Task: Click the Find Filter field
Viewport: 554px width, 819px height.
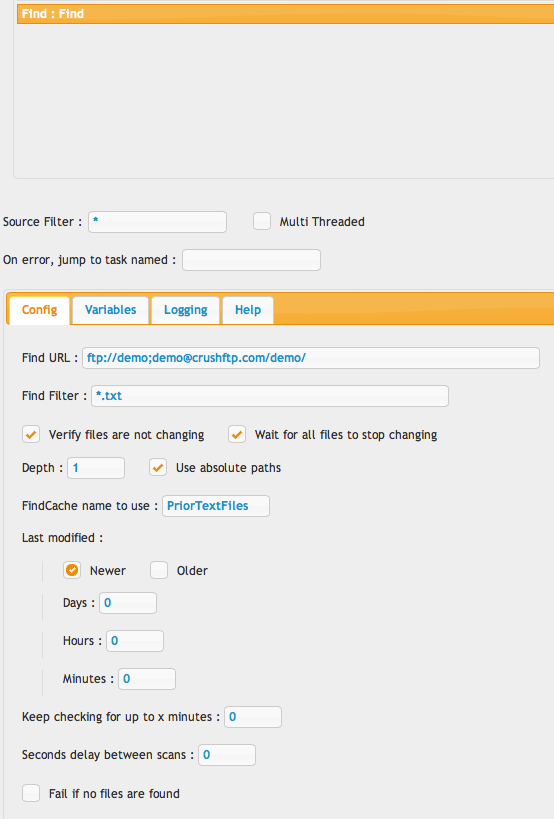Action: coord(270,396)
